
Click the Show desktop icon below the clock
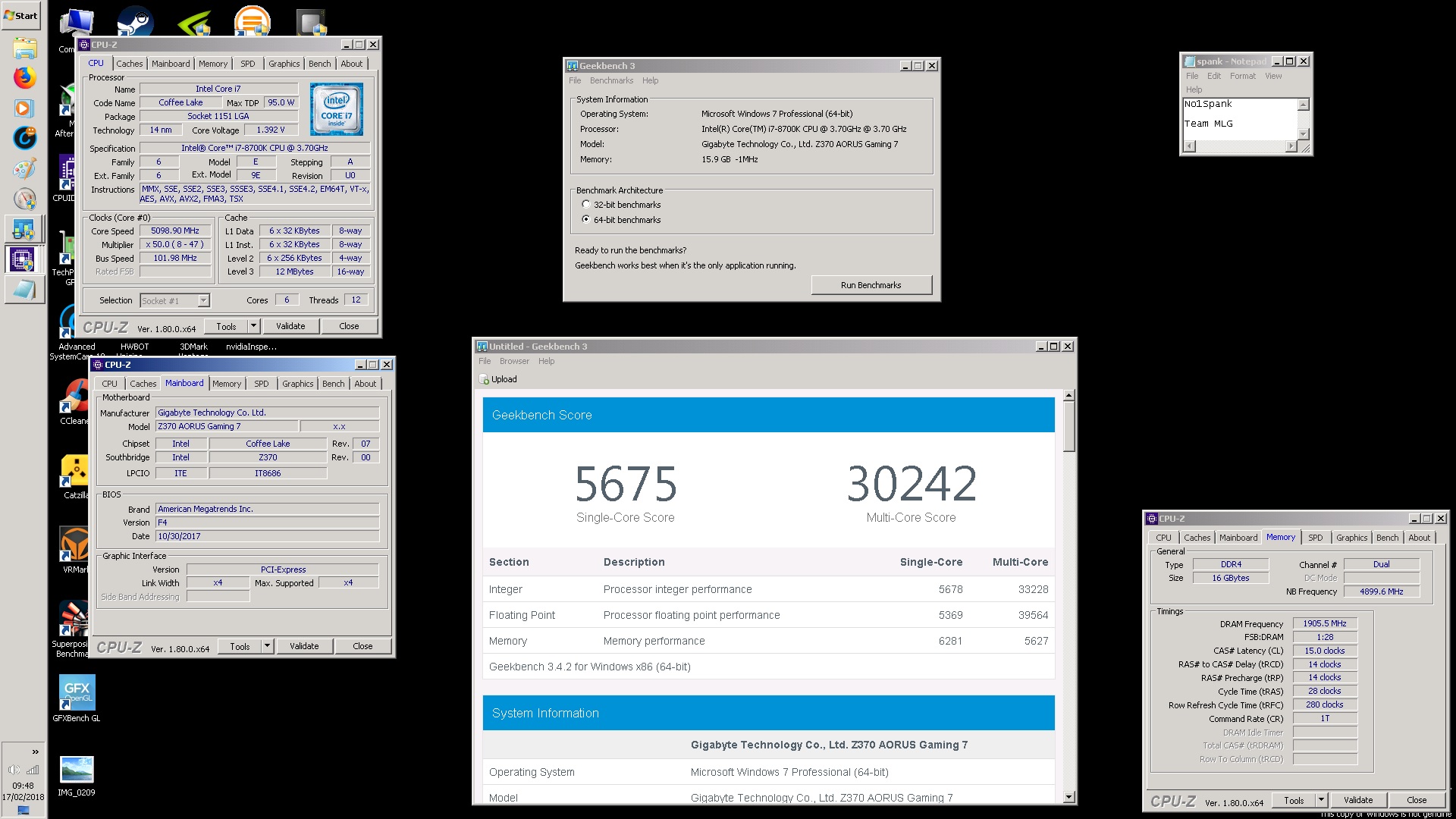24,810
